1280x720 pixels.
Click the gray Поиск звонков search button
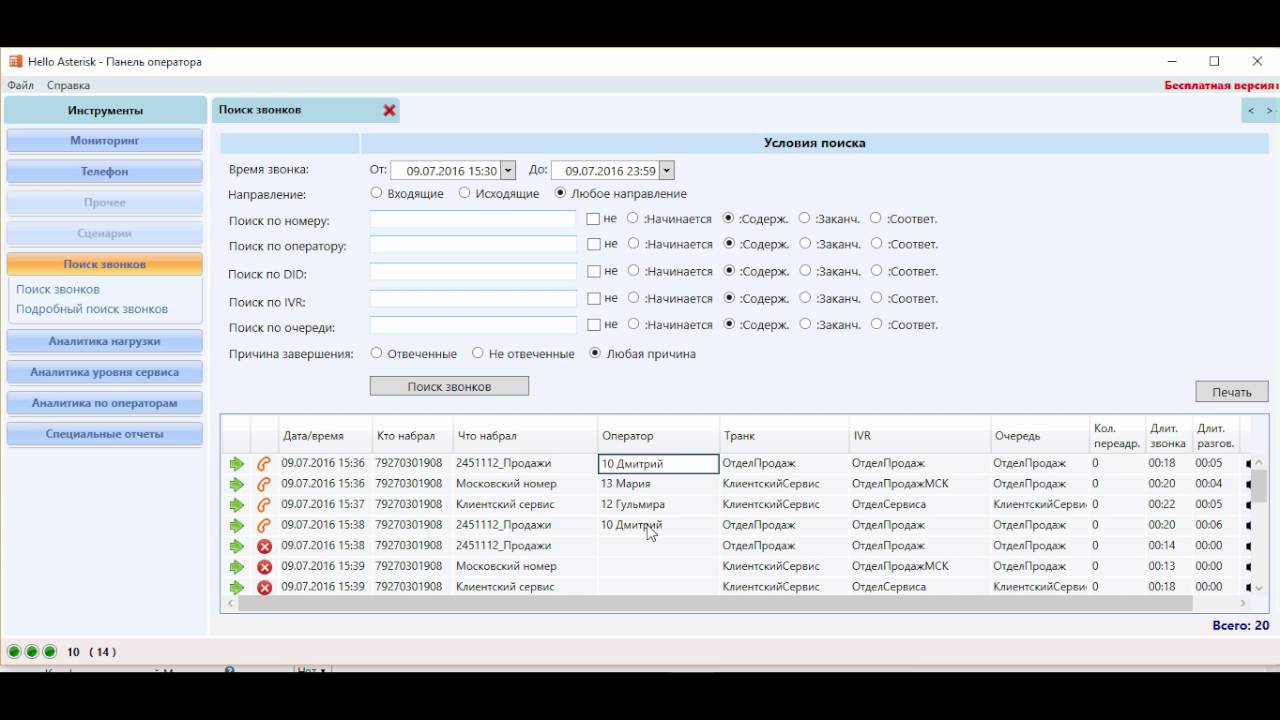(x=449, y=386)
